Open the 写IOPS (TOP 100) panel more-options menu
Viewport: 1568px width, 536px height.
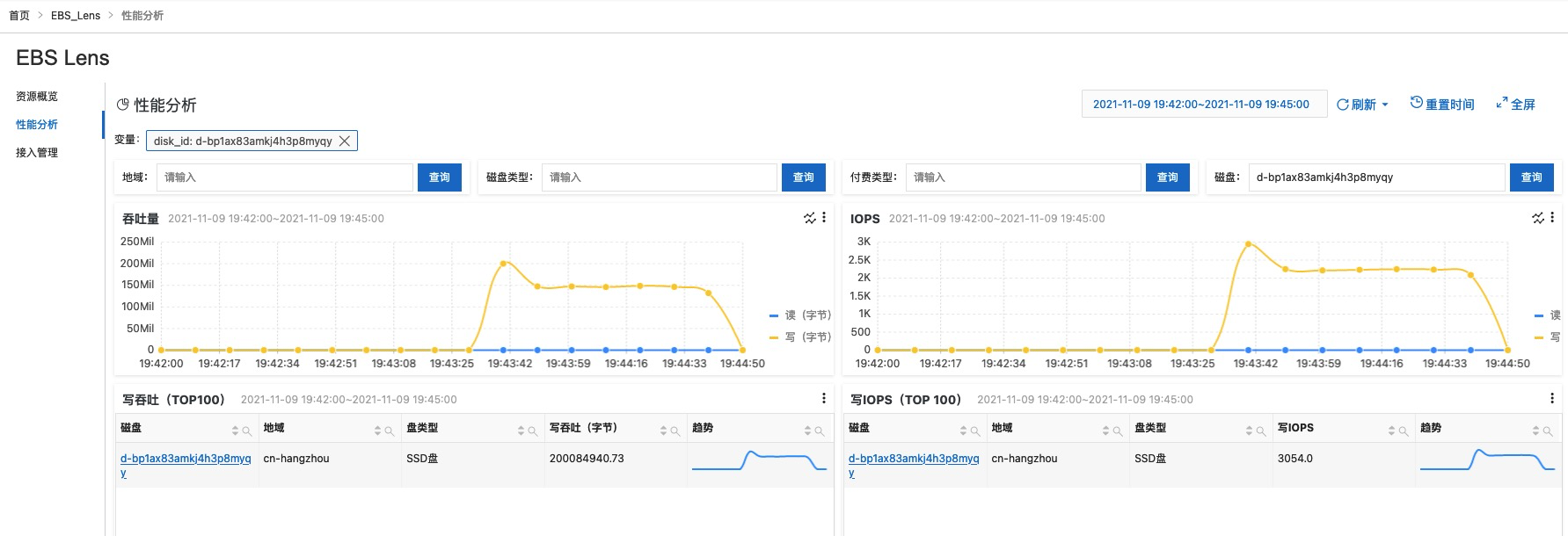[1552, 399]
